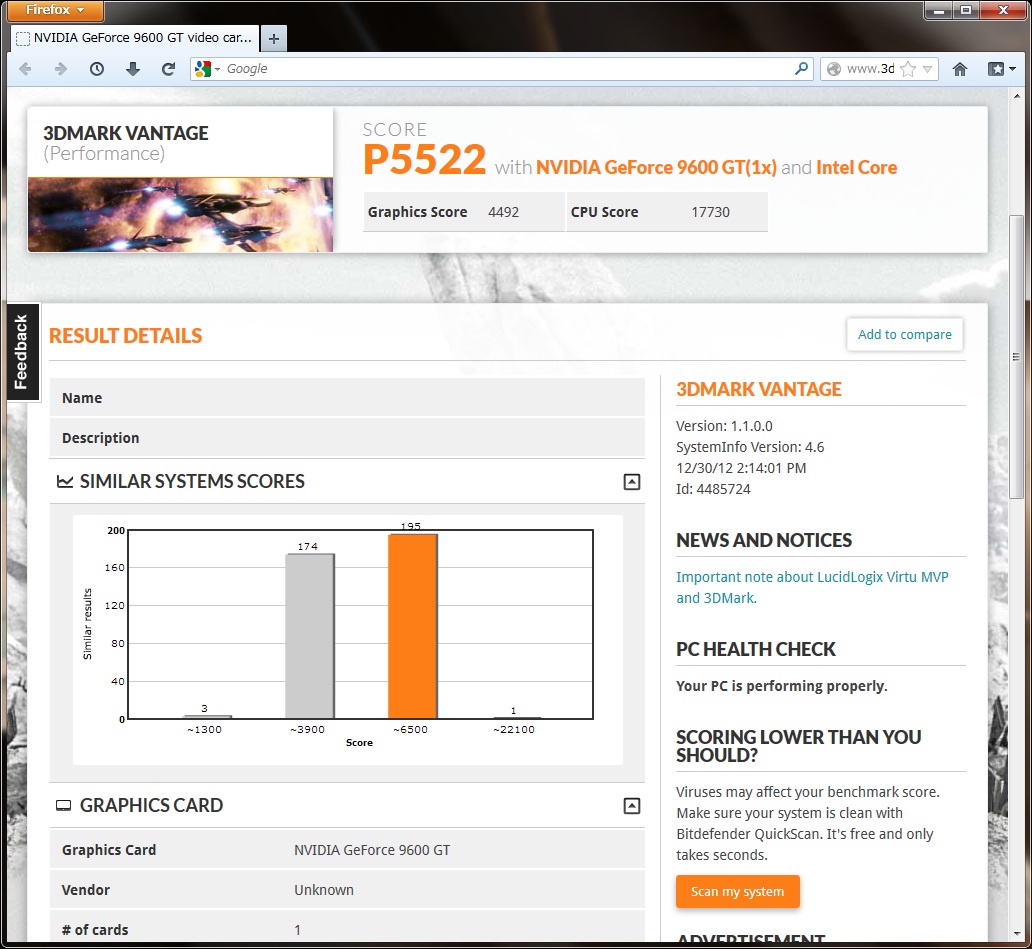The height and width of the screenshot is (949, 1032).
Task: Click the Vendor value Unknown
Action: 324,890
